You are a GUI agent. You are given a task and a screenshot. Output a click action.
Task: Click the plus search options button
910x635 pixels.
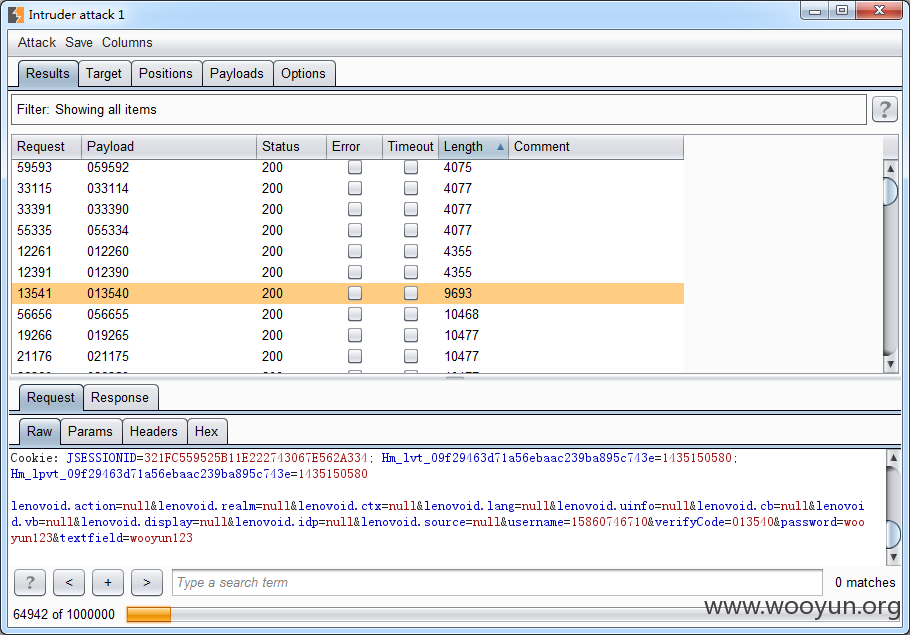click(107, 582)
